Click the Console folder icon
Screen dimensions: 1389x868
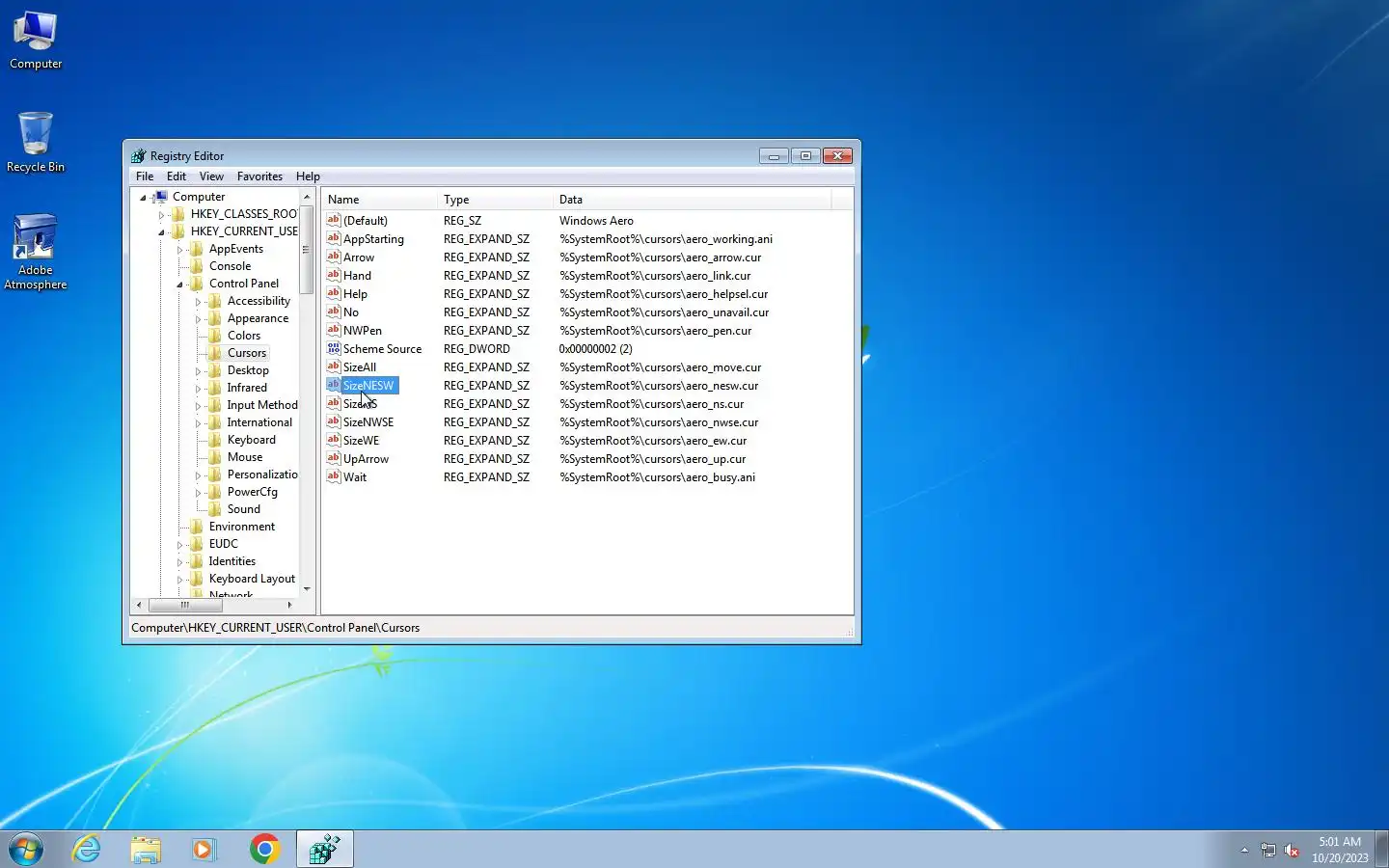pos(197,266)
